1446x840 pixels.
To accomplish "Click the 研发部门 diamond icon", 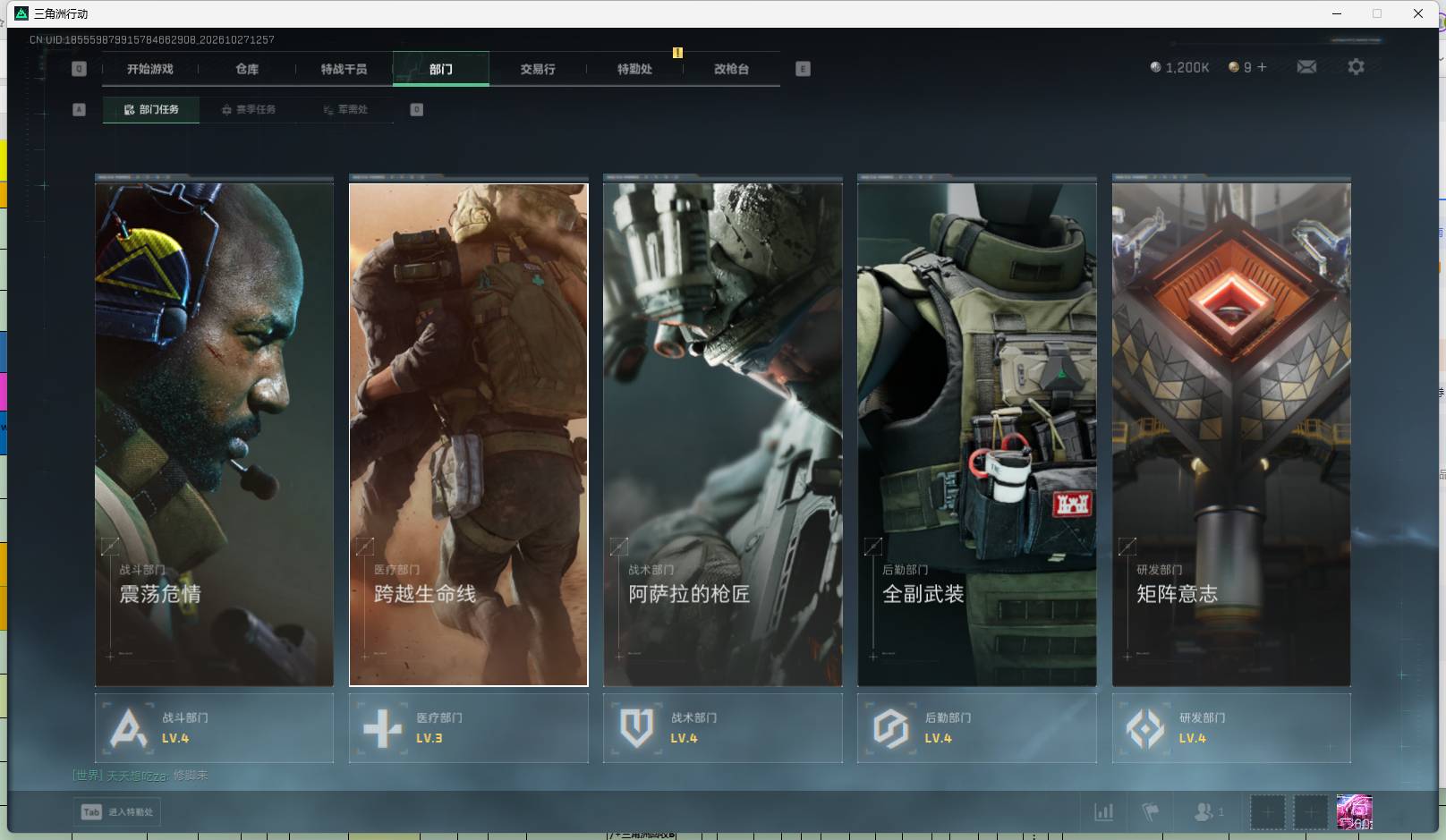I will pyautogui.click(x=1145, y=728).
